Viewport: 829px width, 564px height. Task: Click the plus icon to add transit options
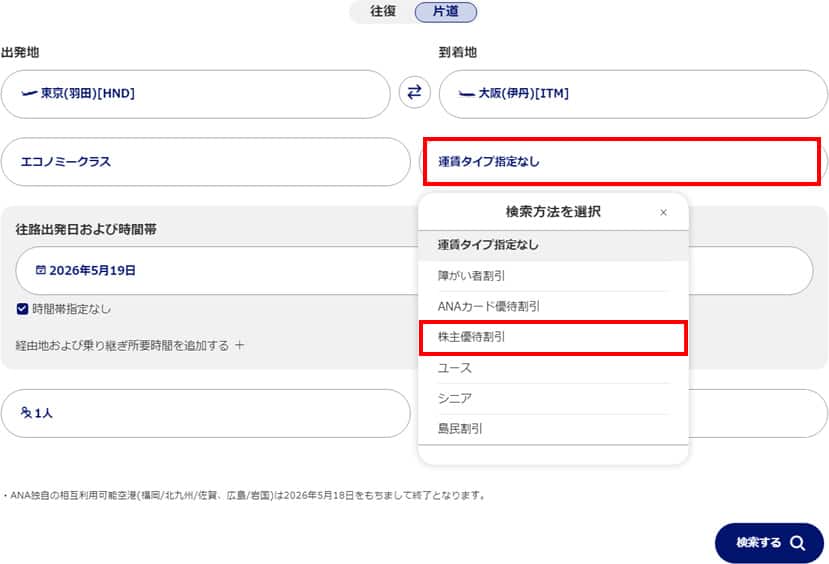(x=239, y=346)
